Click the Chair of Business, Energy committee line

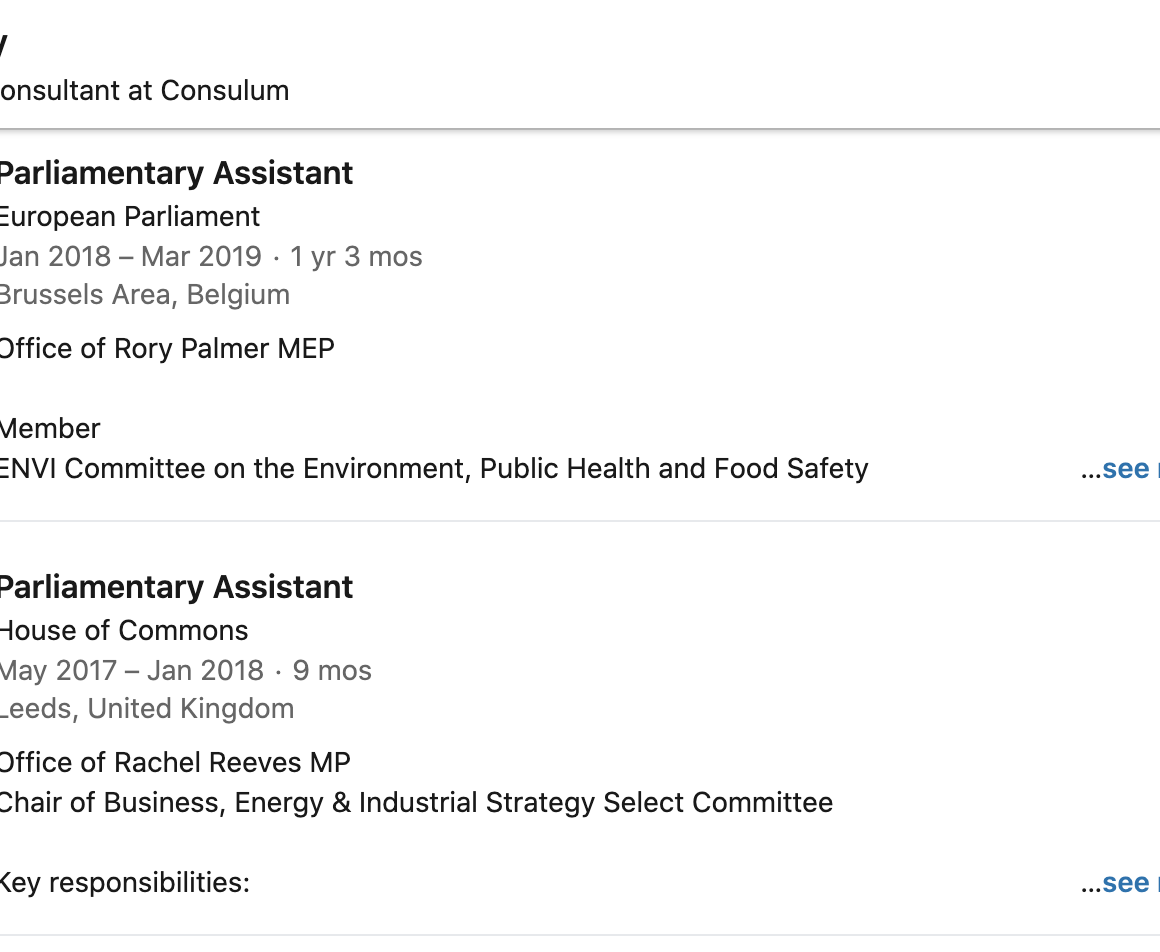coord(416,803)
